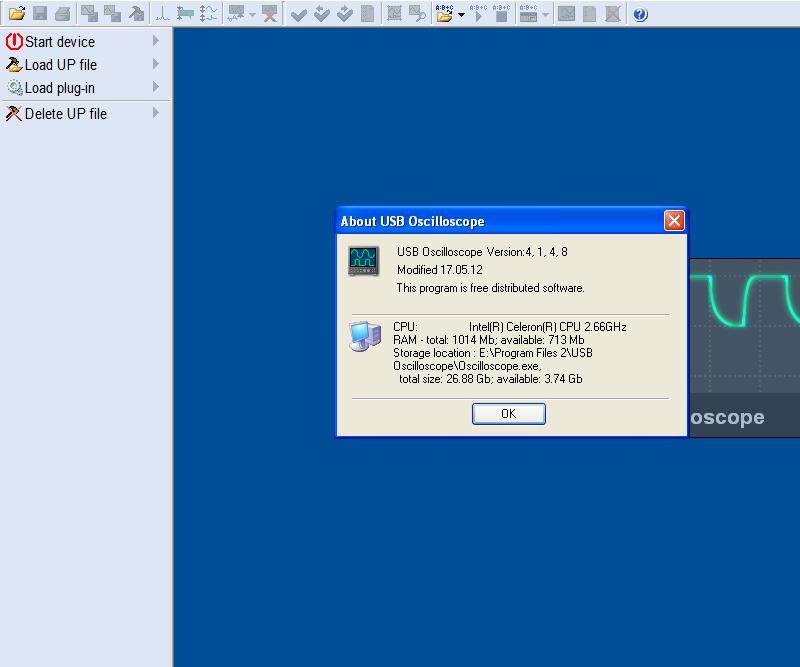Click OK in the About dialog
This screenshot has width=800, height=667.
[x=509, y=414]
